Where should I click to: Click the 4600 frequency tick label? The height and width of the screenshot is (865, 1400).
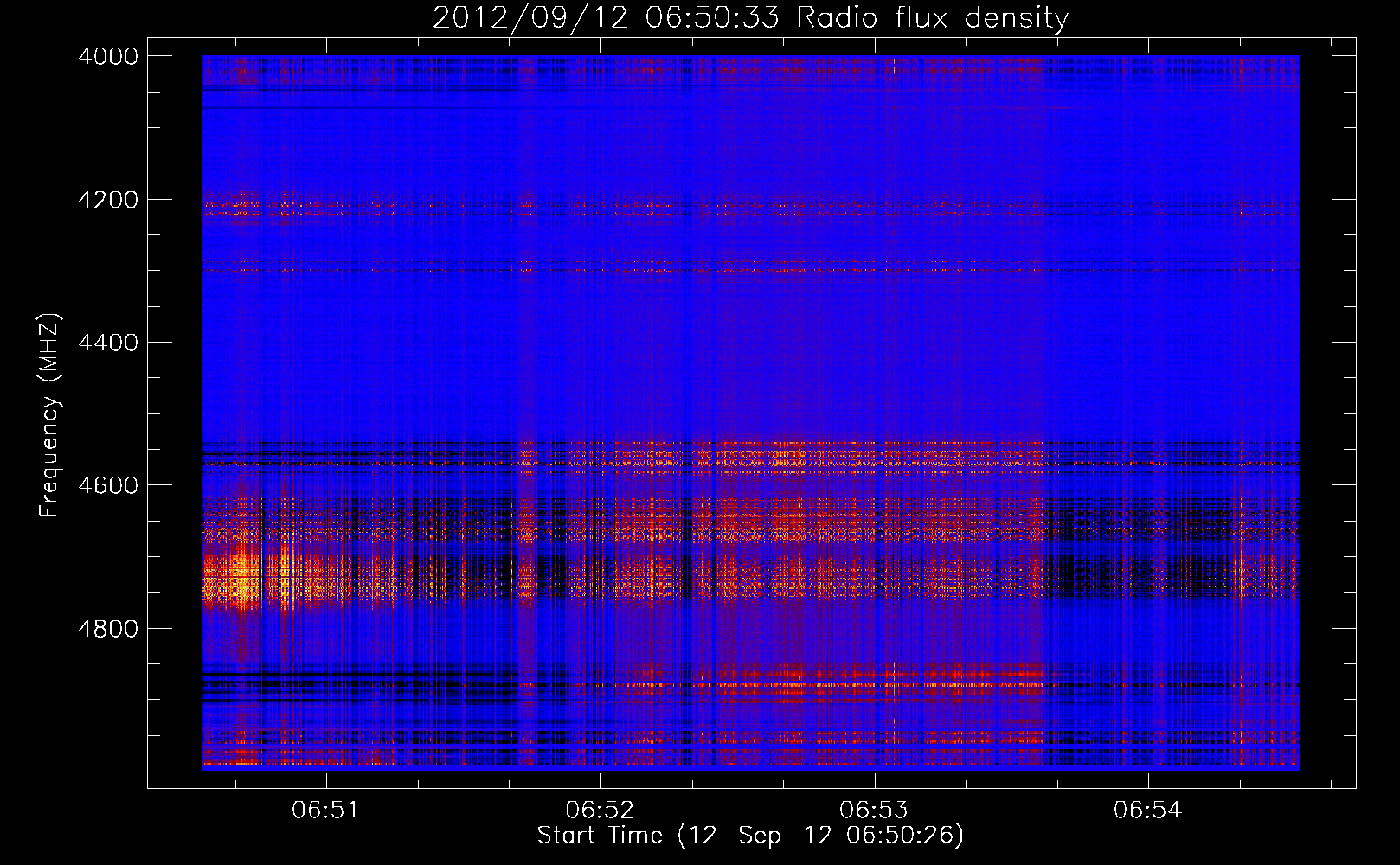pos(108,485)
